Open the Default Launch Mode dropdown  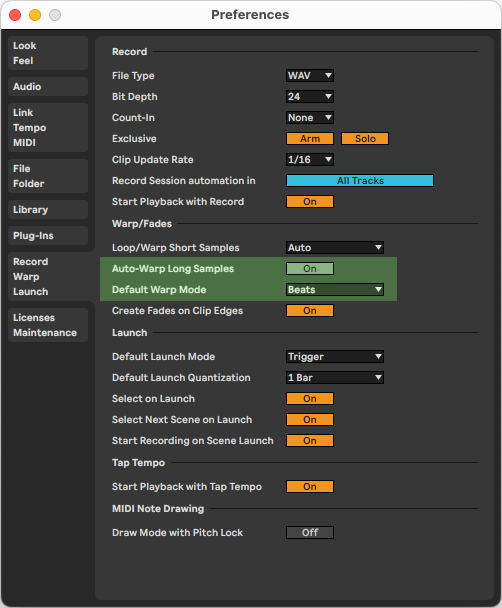pos(335,356)
